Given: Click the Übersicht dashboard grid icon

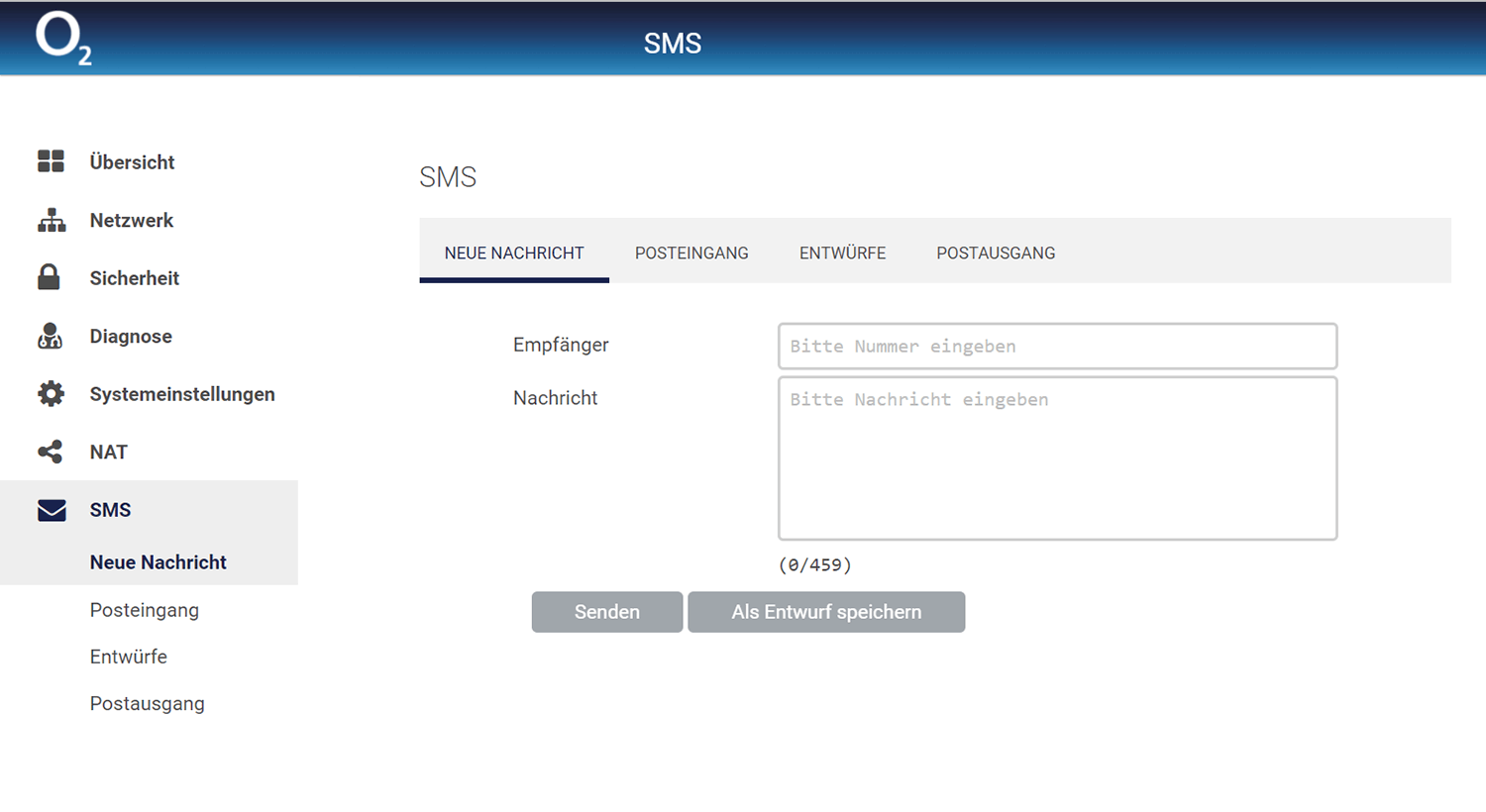Looking at the screenshot, I should pyautogui.click(x=51, y=161).
